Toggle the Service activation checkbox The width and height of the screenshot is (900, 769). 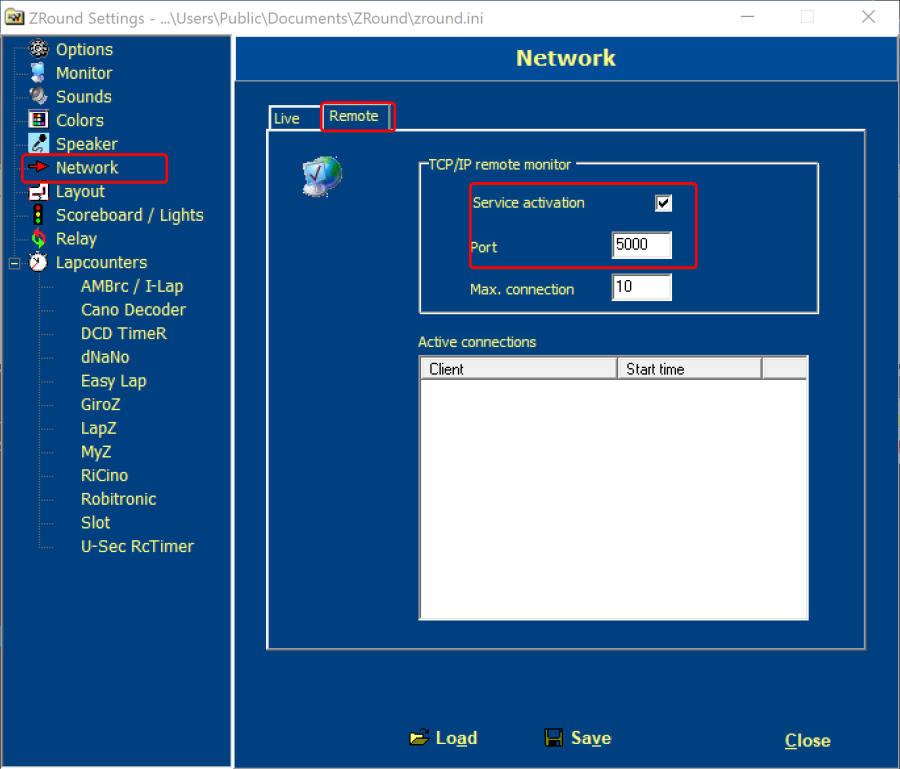663,203
